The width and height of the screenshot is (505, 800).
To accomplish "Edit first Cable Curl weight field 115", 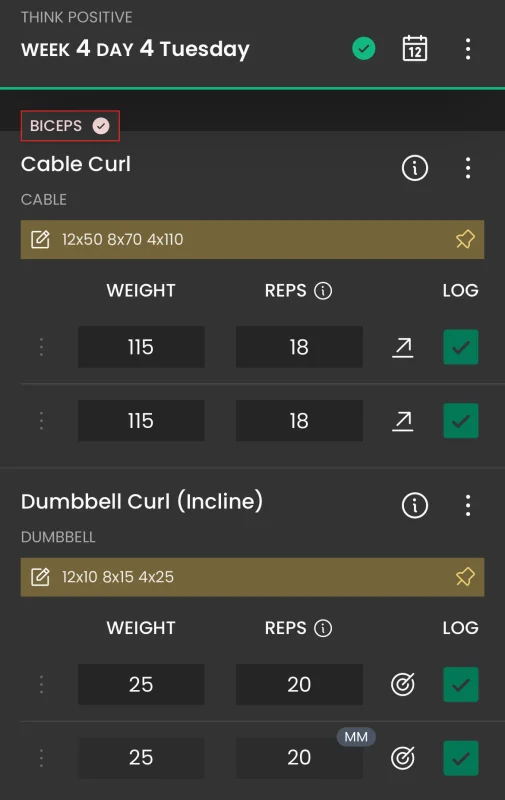I will (x=141, y=347).
